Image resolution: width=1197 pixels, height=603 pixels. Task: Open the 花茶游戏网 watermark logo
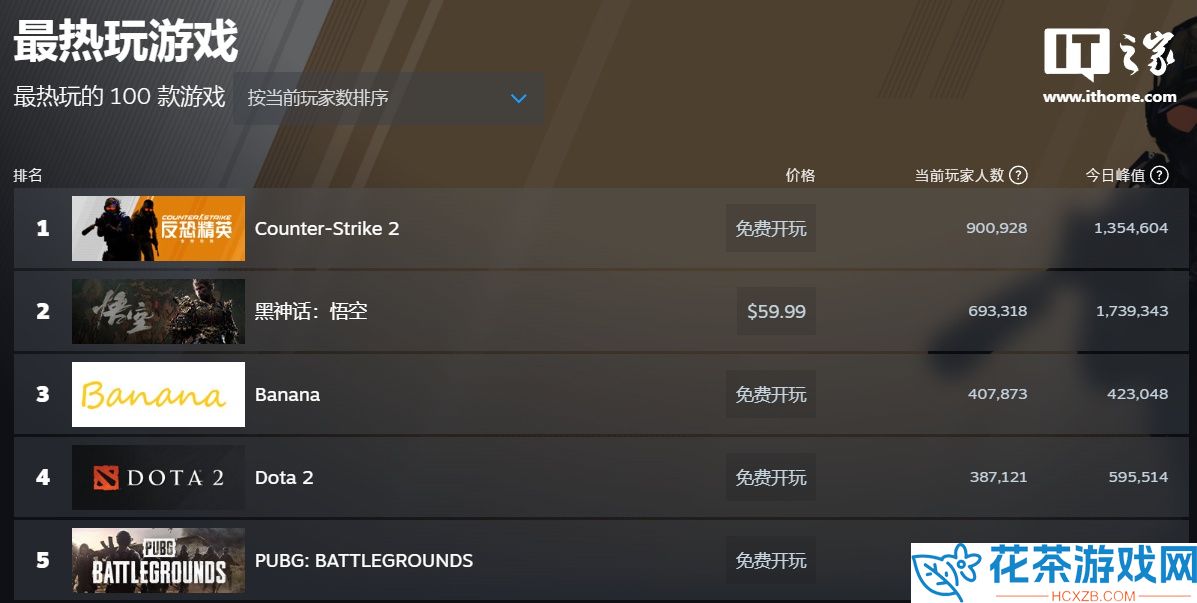coord(1054,573)
